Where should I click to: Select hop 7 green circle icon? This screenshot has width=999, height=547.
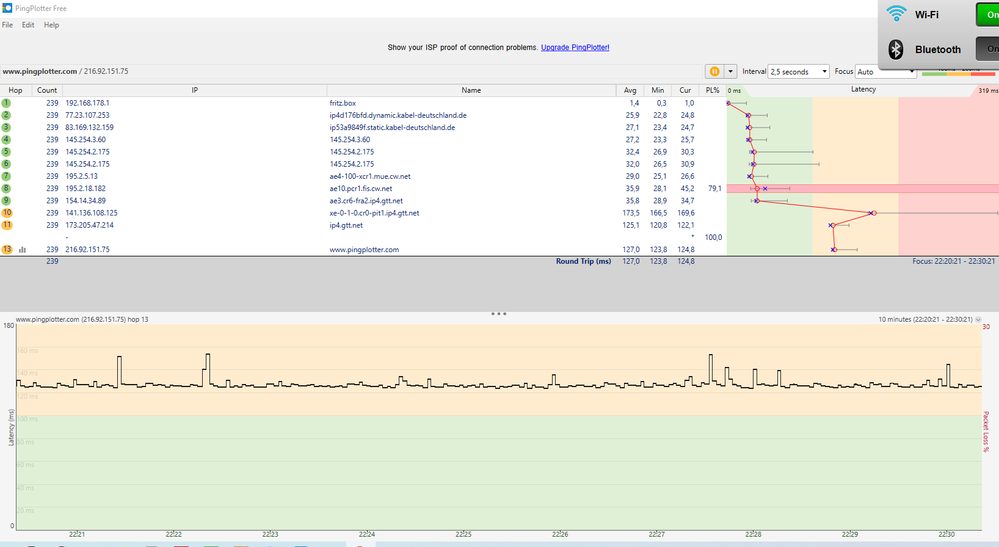pyautogui.click(x=6, y=176)
